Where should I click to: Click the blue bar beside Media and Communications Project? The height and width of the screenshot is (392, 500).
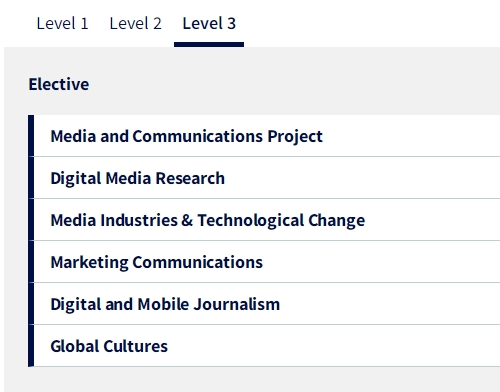tap(31, 136)
